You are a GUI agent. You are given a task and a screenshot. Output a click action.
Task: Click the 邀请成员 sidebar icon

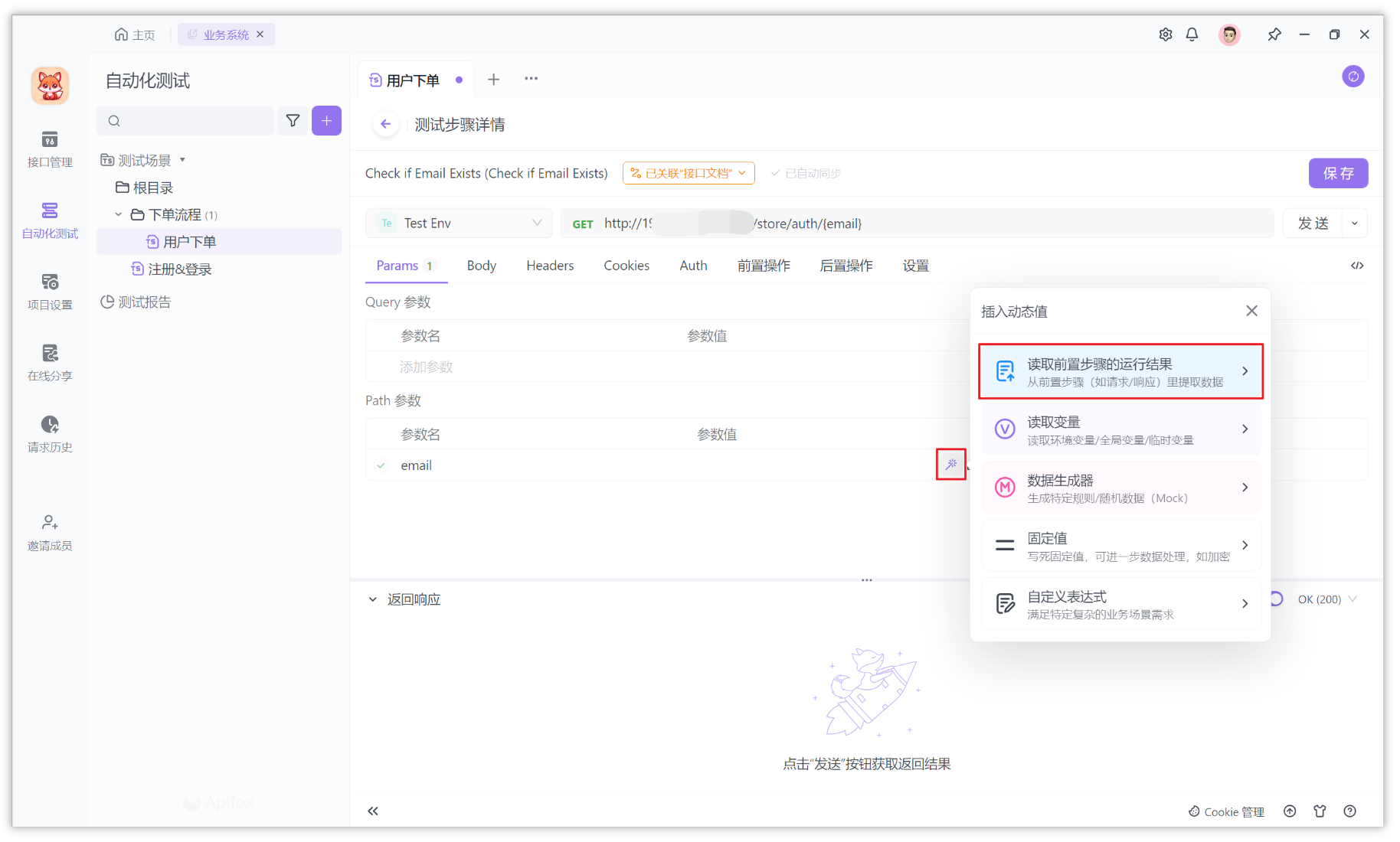click(49, 533)
